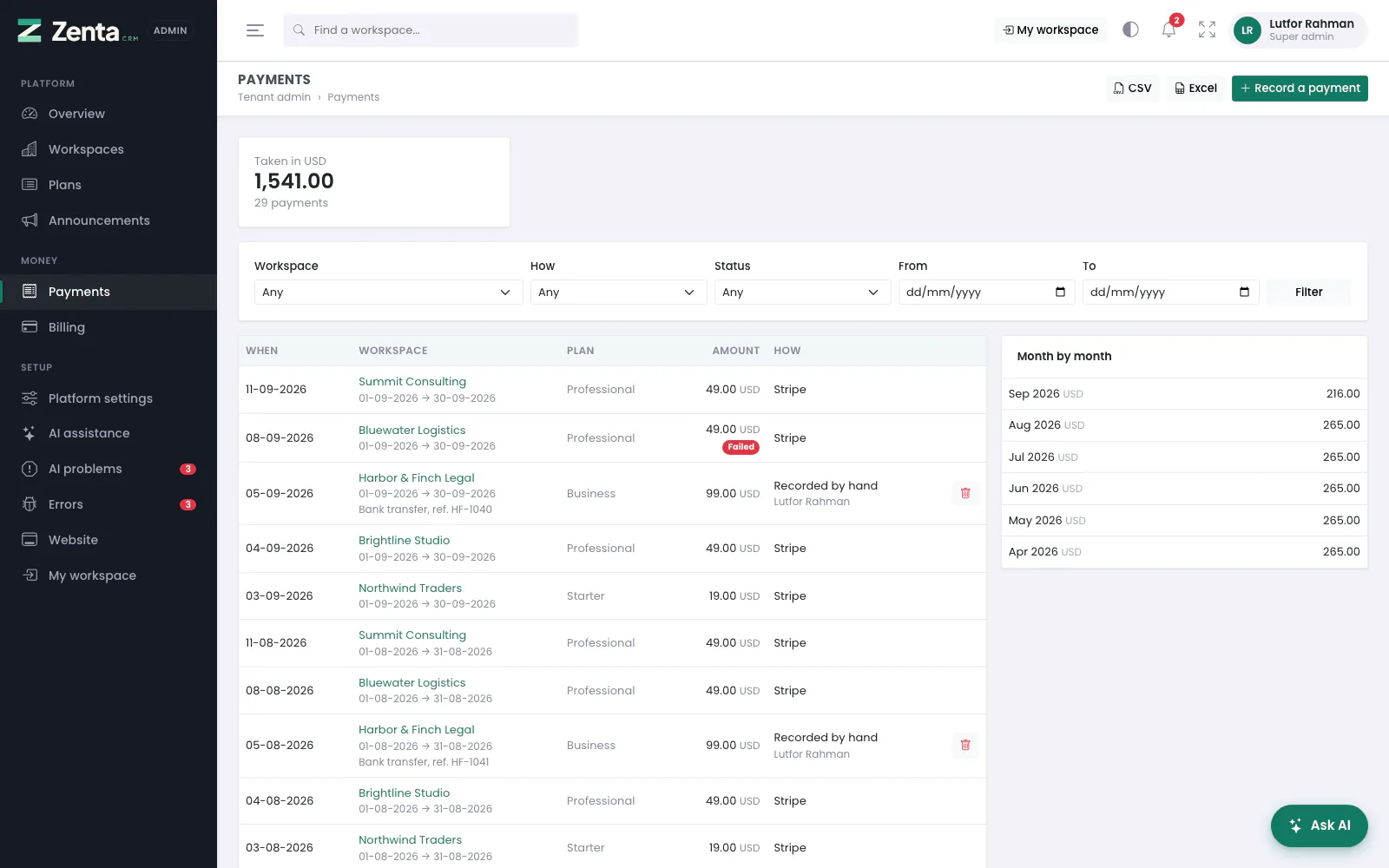Open AI problems page

[109, 469]
